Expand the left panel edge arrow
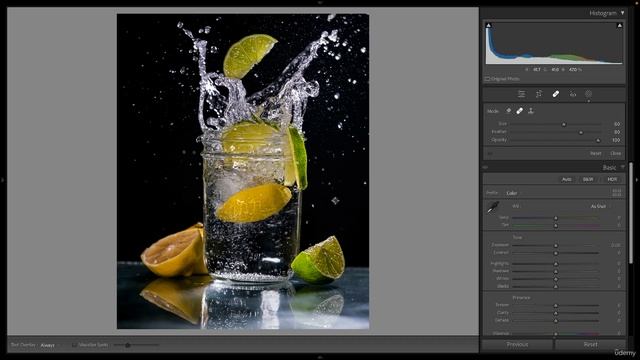Screen dimensions: 640x360 (x=3, y=180)
